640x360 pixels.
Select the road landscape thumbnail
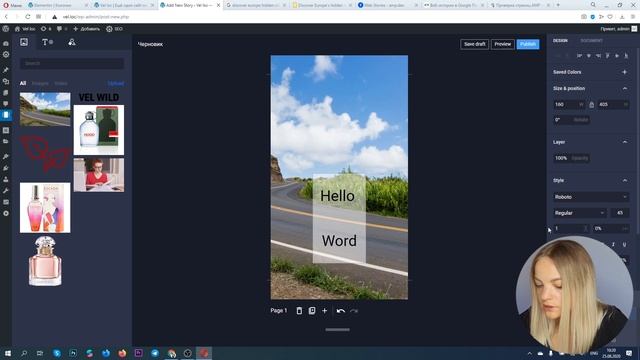45,109
